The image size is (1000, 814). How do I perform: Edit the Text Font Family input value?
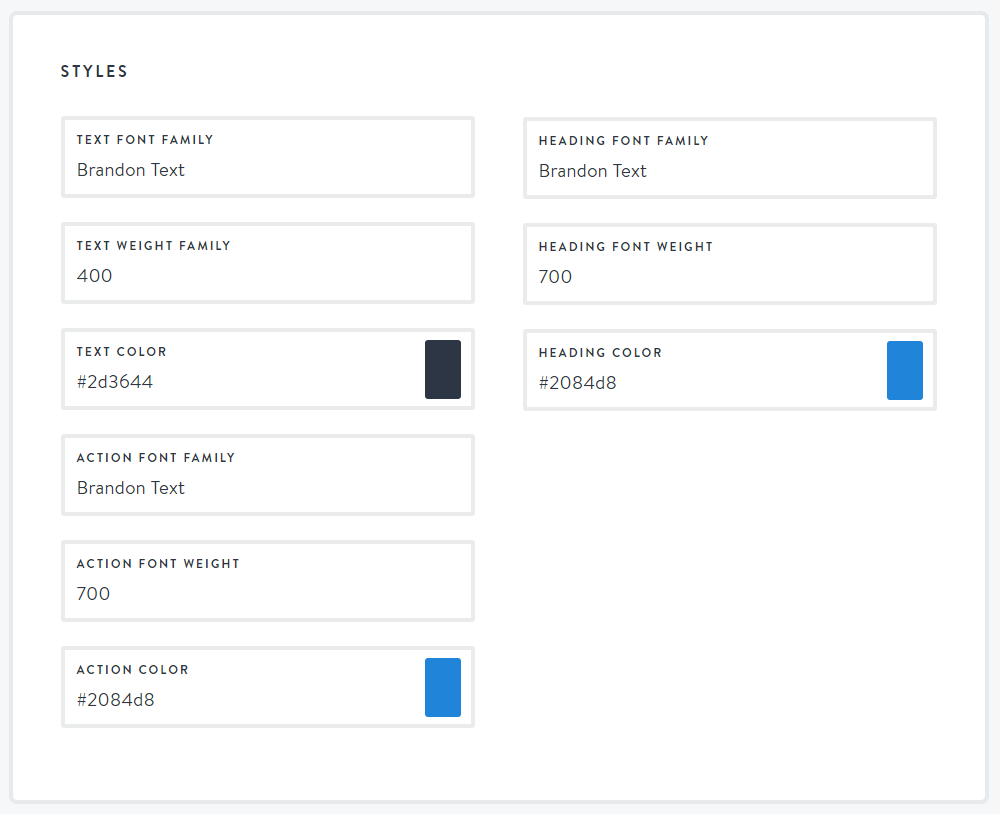click(131, 170)
